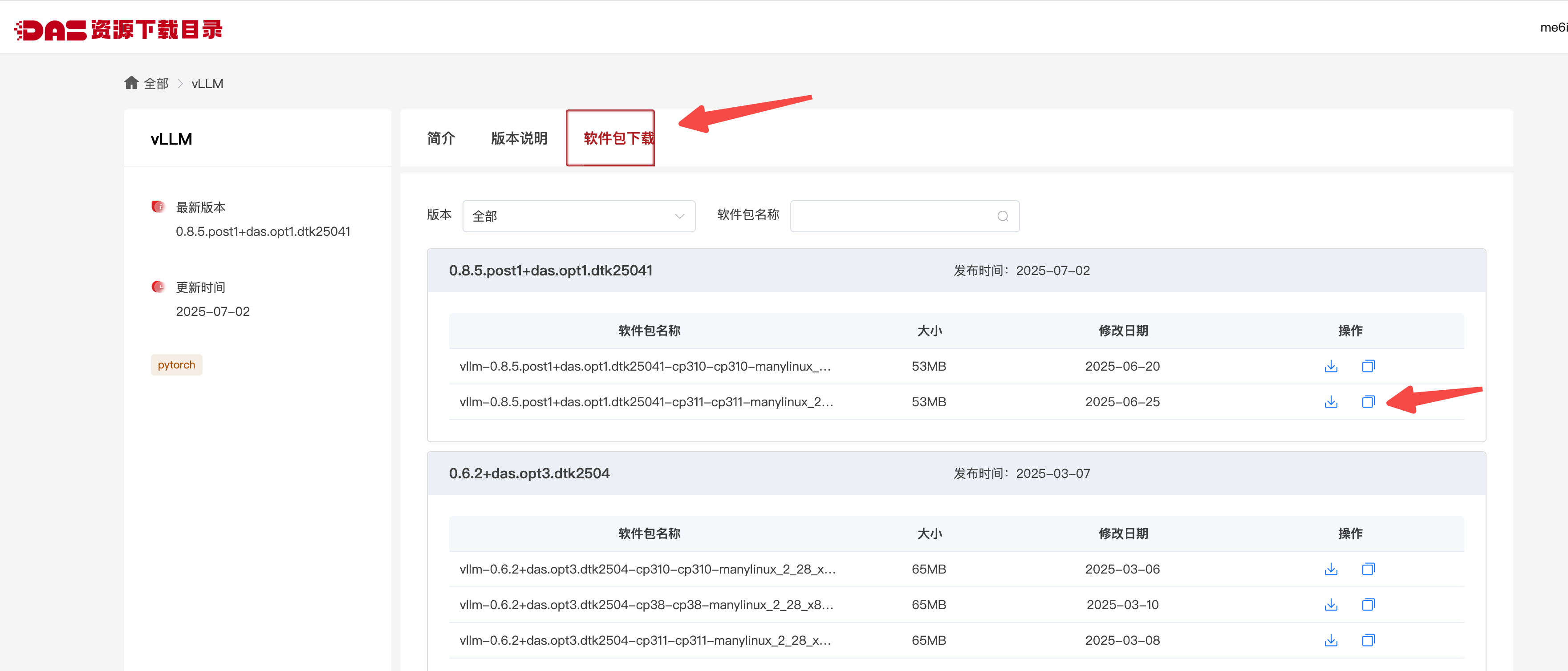Image resolution: width=1568 pixels, height=671 pixels.
Task: Copy link for 0.8.5 cp311 package
Action: pos(1368,401)
